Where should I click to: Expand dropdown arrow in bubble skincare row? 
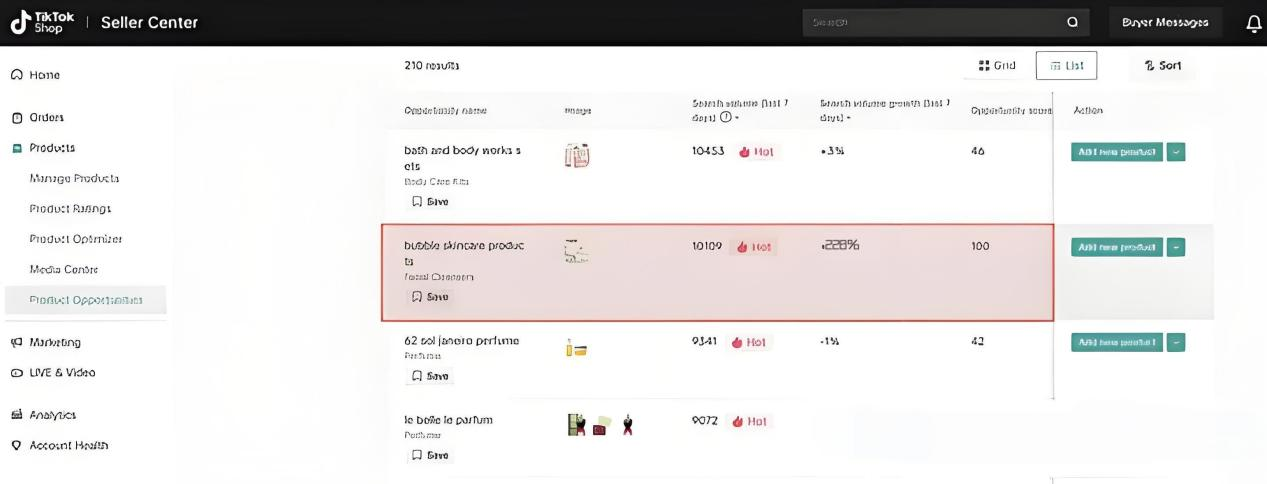click(x=1176, y=247)
